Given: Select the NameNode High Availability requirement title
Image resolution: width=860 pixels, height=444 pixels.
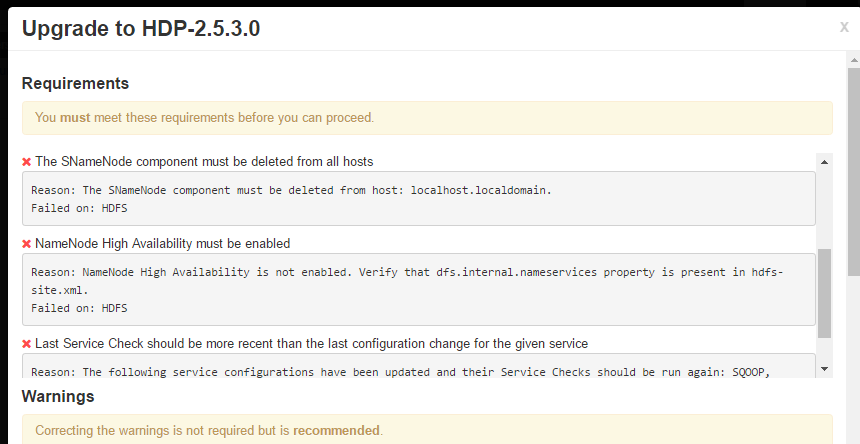Looking at the screenshot, I should pos(162,243).
